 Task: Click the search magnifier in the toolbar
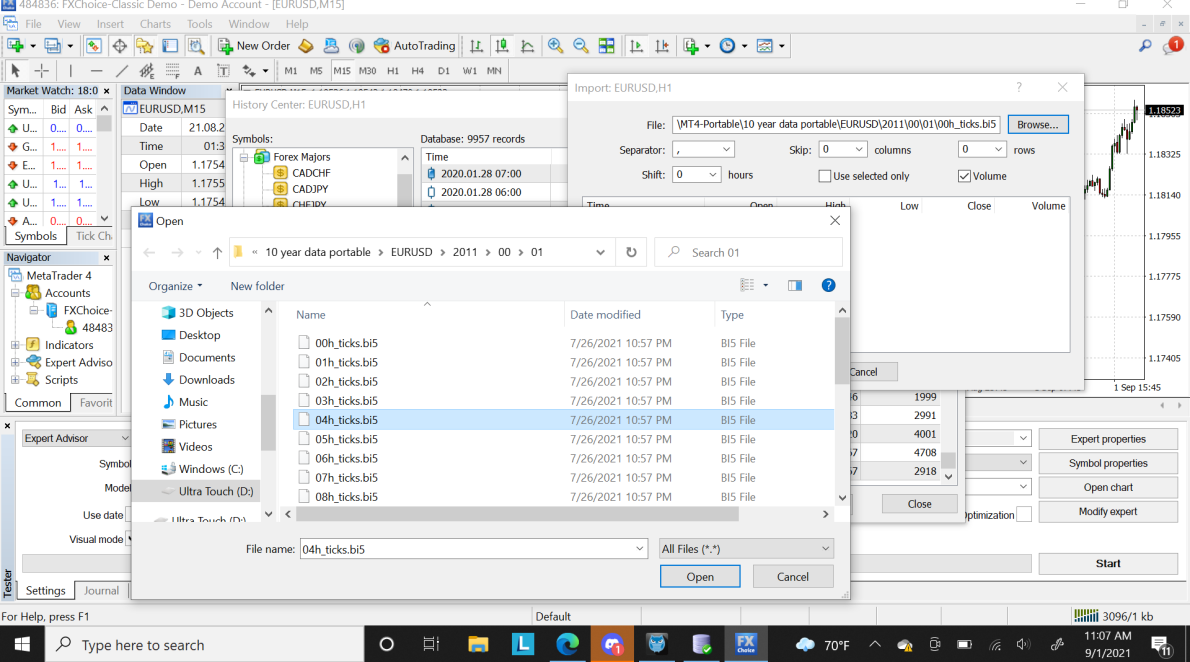[x=1145, y=46]
